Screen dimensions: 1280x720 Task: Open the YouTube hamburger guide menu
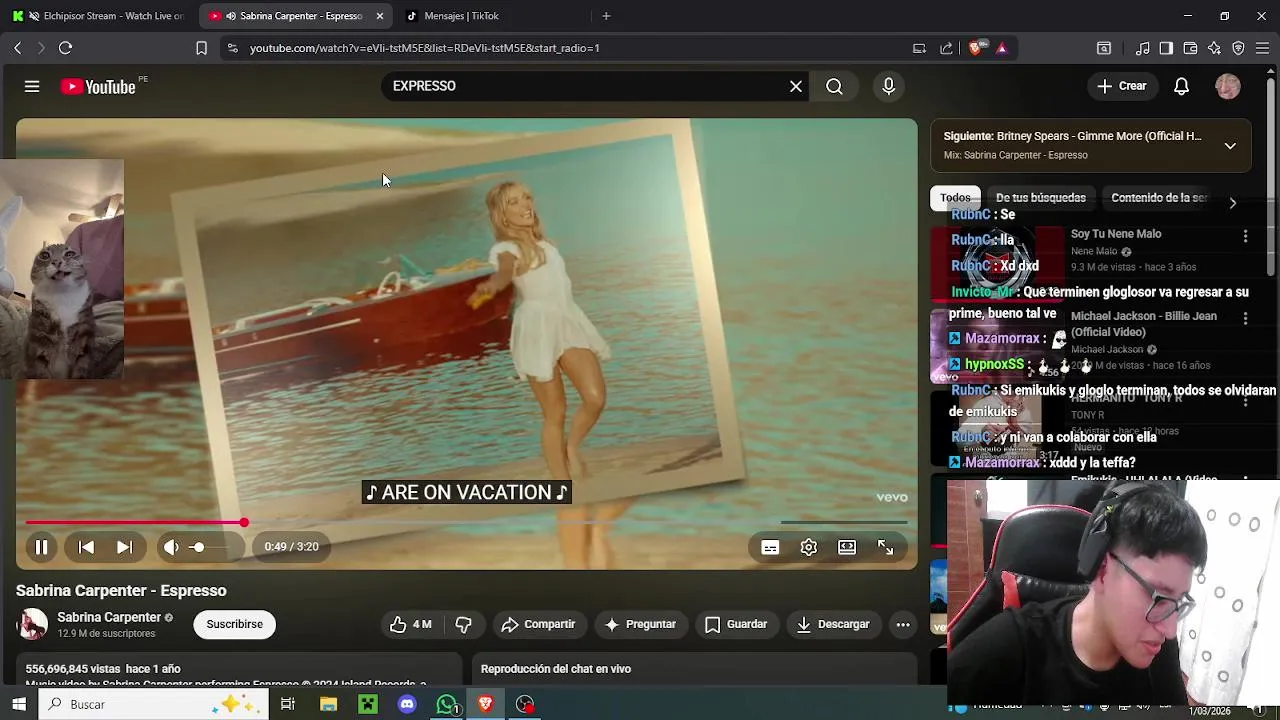[x=32, y=87]
